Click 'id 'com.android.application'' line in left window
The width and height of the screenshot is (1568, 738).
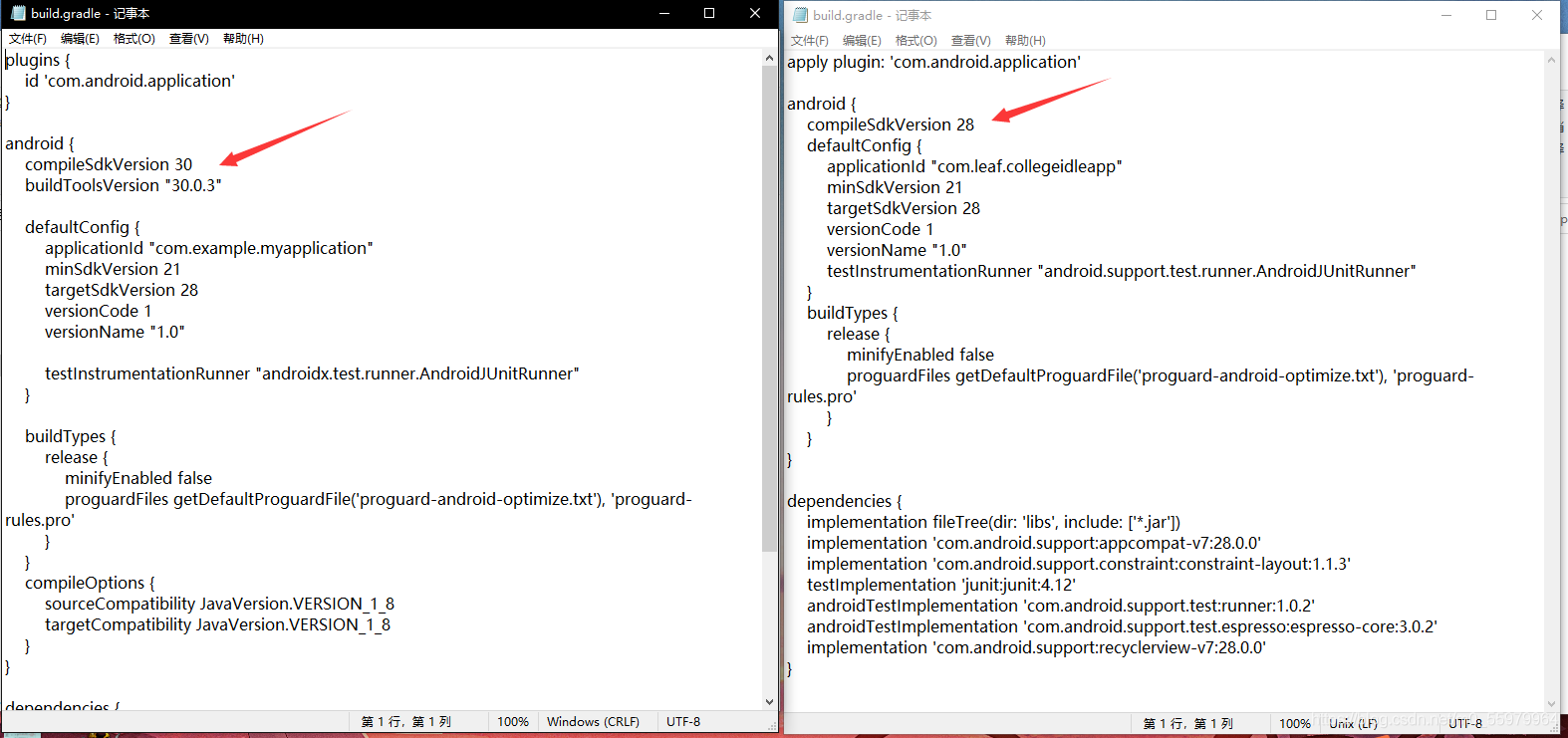[x=130, y=81]
